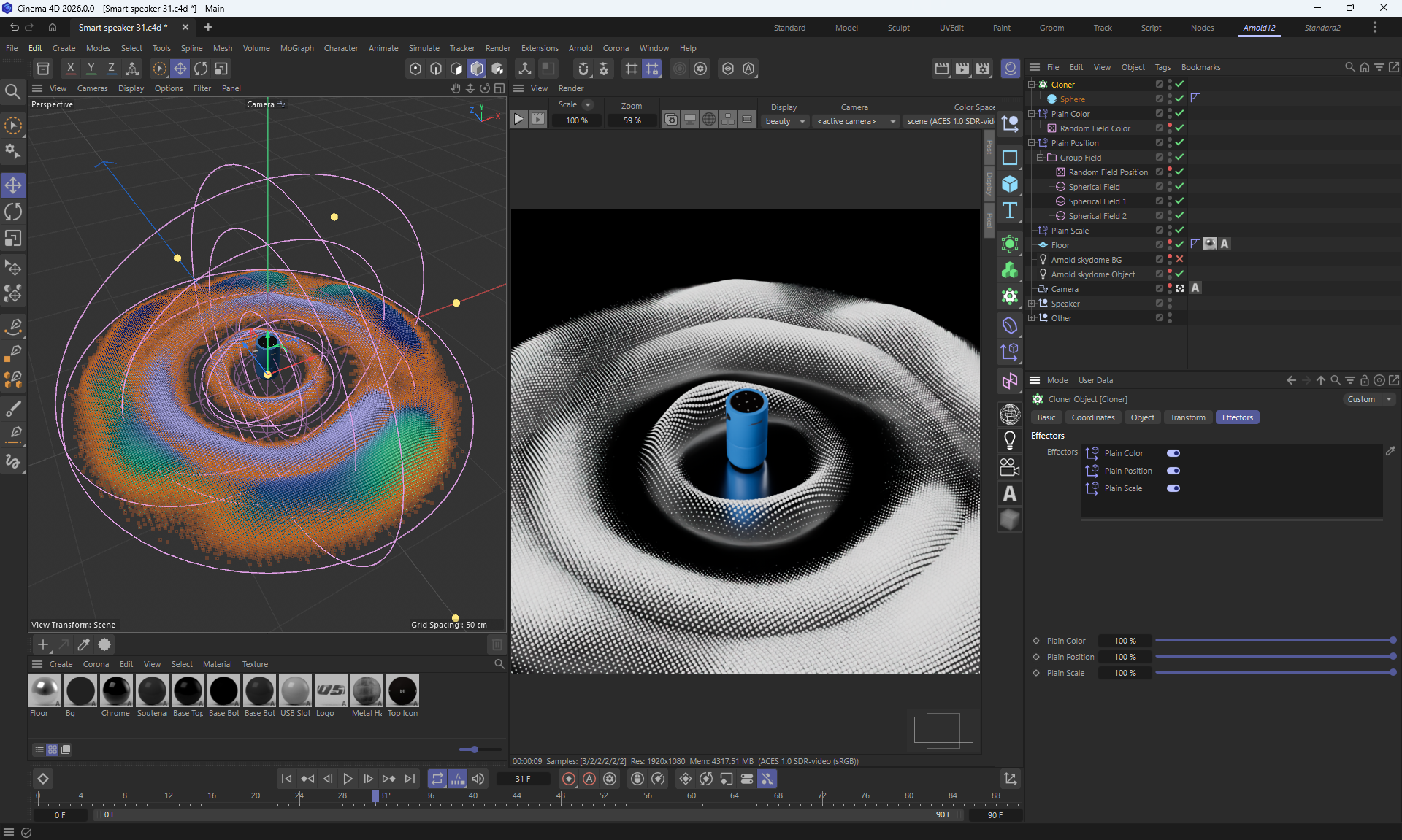This screenshot has height=840, width=1402.
Task: Click record active objects keyframe button
Action: click(569, 779)
